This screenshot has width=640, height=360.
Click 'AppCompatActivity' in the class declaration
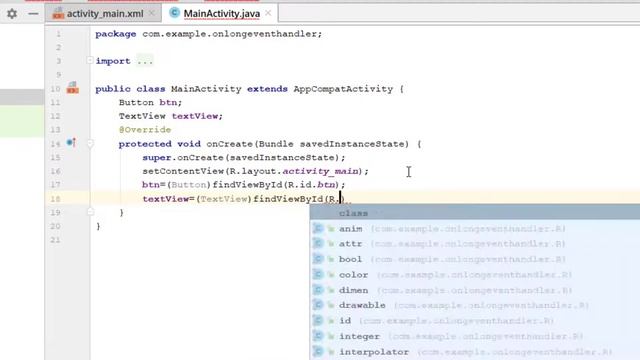click(343, 89)
